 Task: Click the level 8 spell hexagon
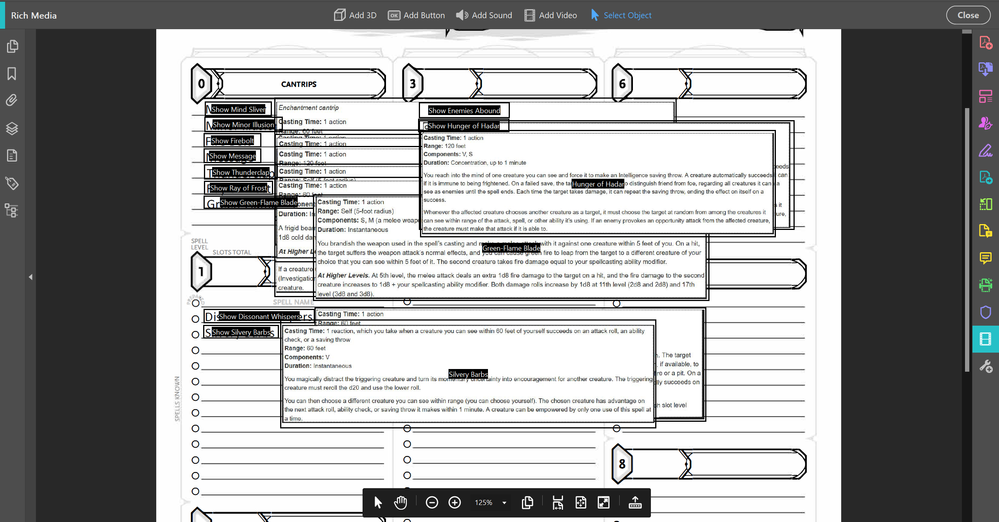622,463
